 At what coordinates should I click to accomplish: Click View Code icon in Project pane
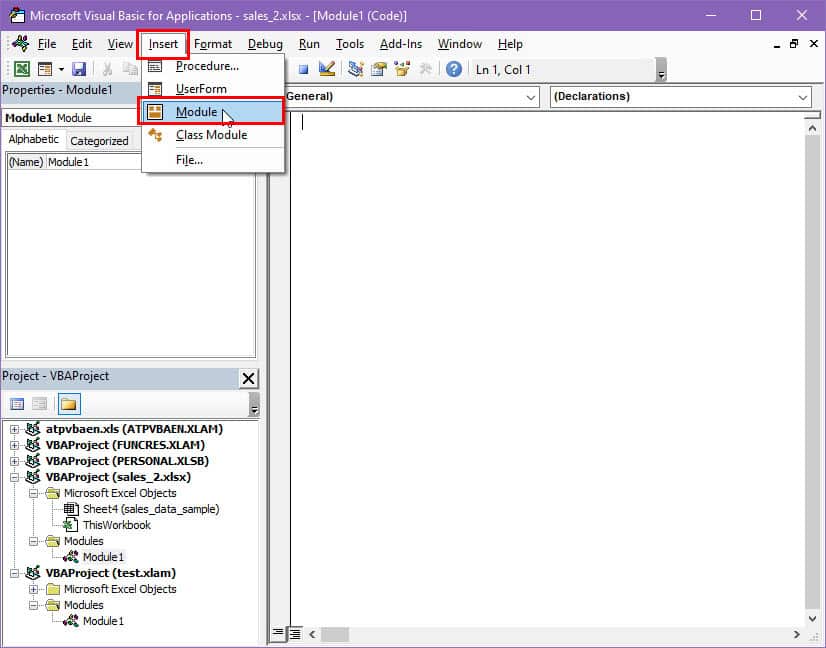point(17,404)
